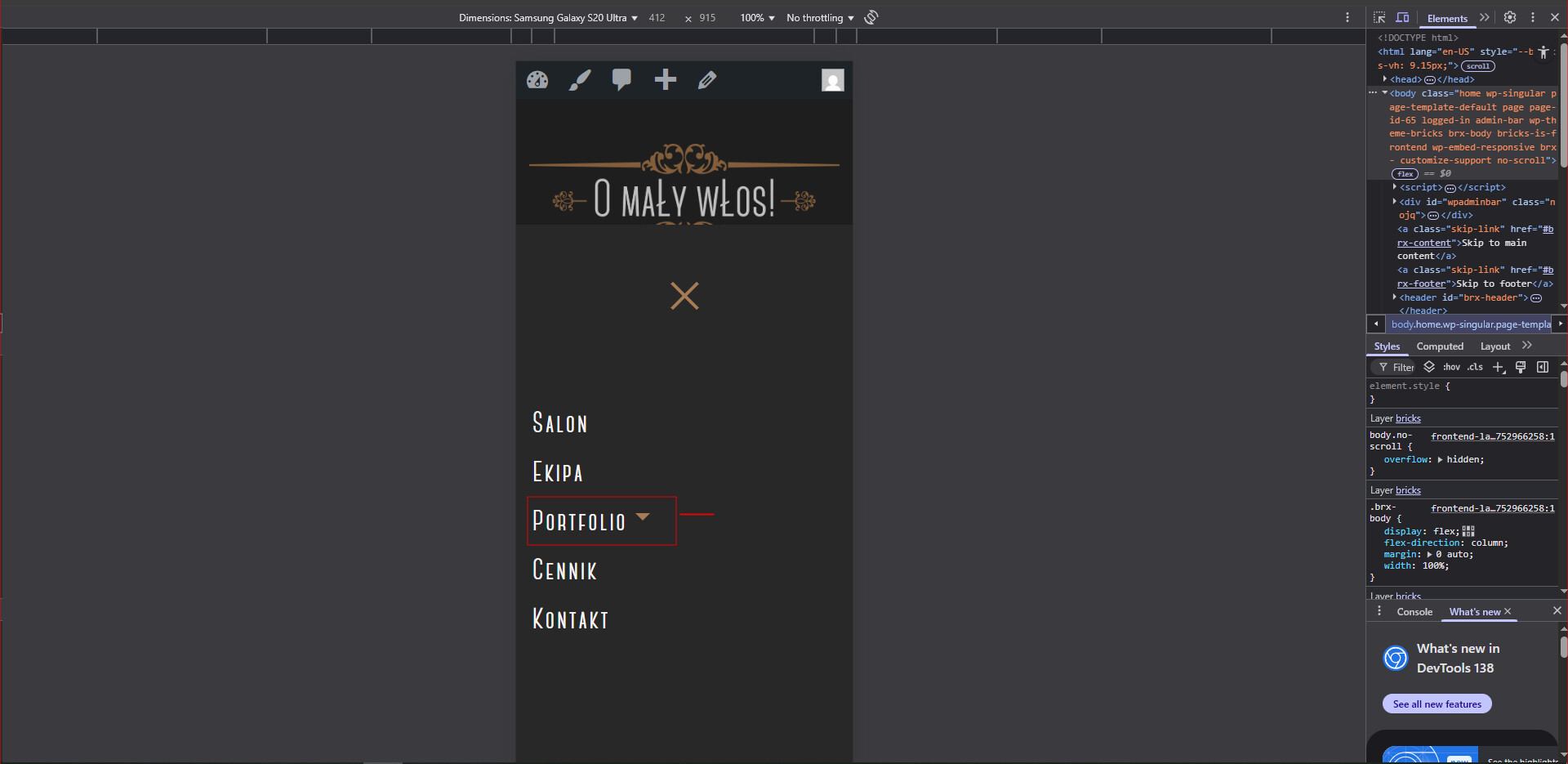The width and height of the screenshot is (1568, 764).
Task: Open the Portfolio menu link
Action: tap(579, 521)
